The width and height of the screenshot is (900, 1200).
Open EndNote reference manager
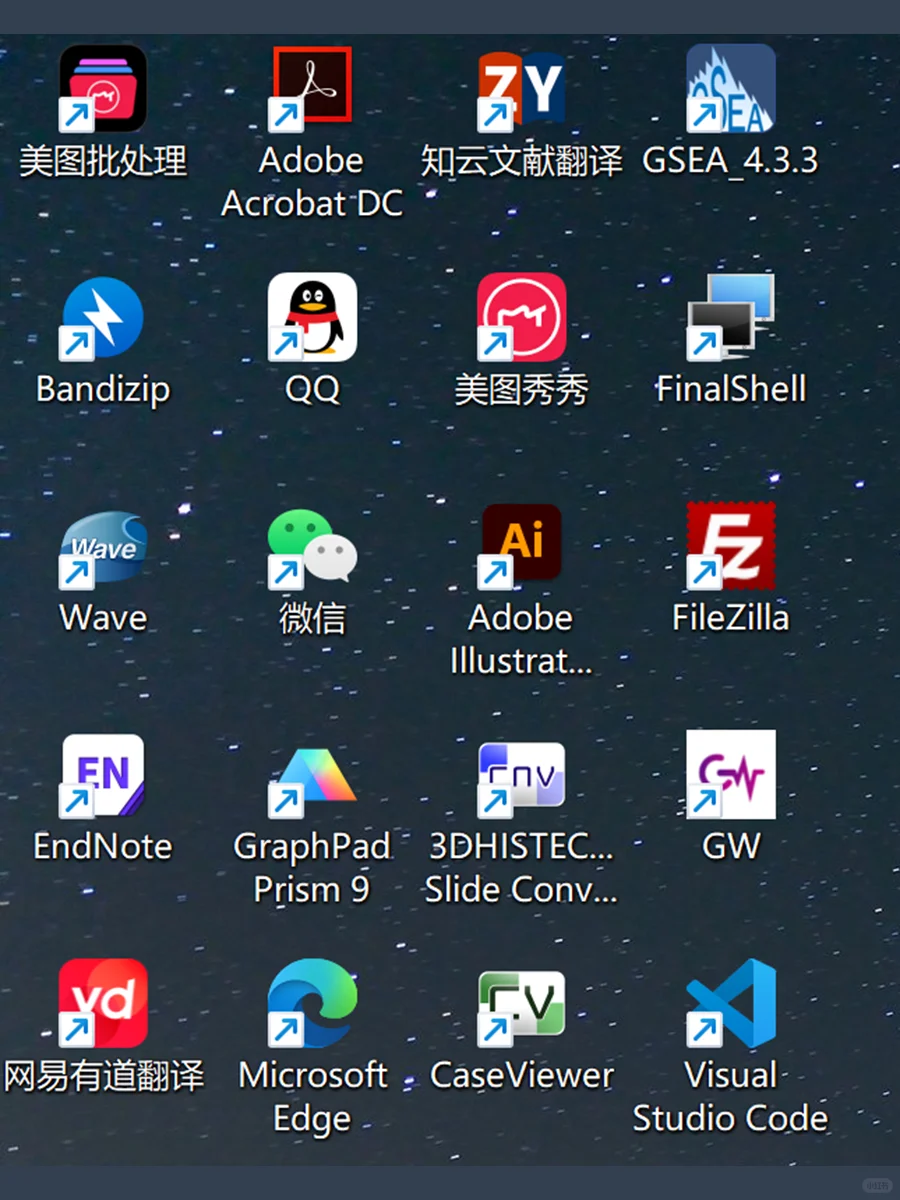103,775
